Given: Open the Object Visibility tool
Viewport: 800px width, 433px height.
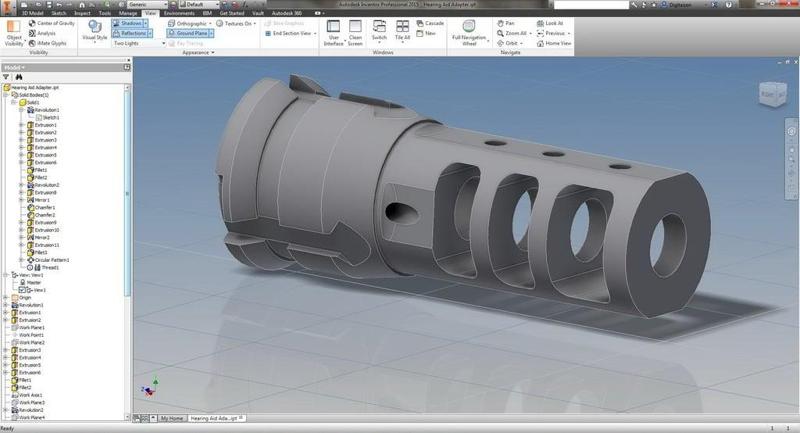Looking at the screenshot, I should pyautogui.click(x=14, y=33).
